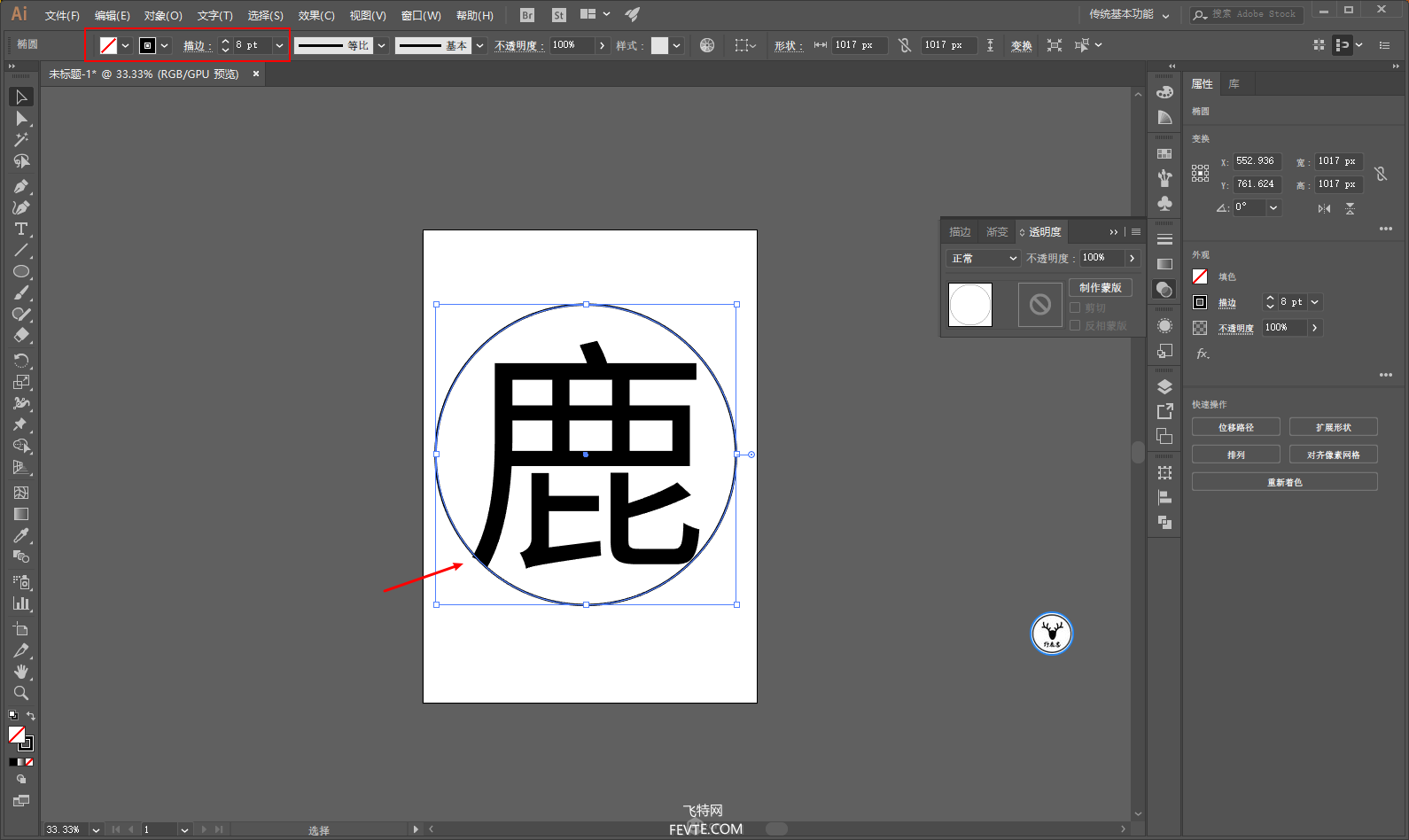
Task: Flip horizontally in Properties transform section
Action: pos(1324,208)
